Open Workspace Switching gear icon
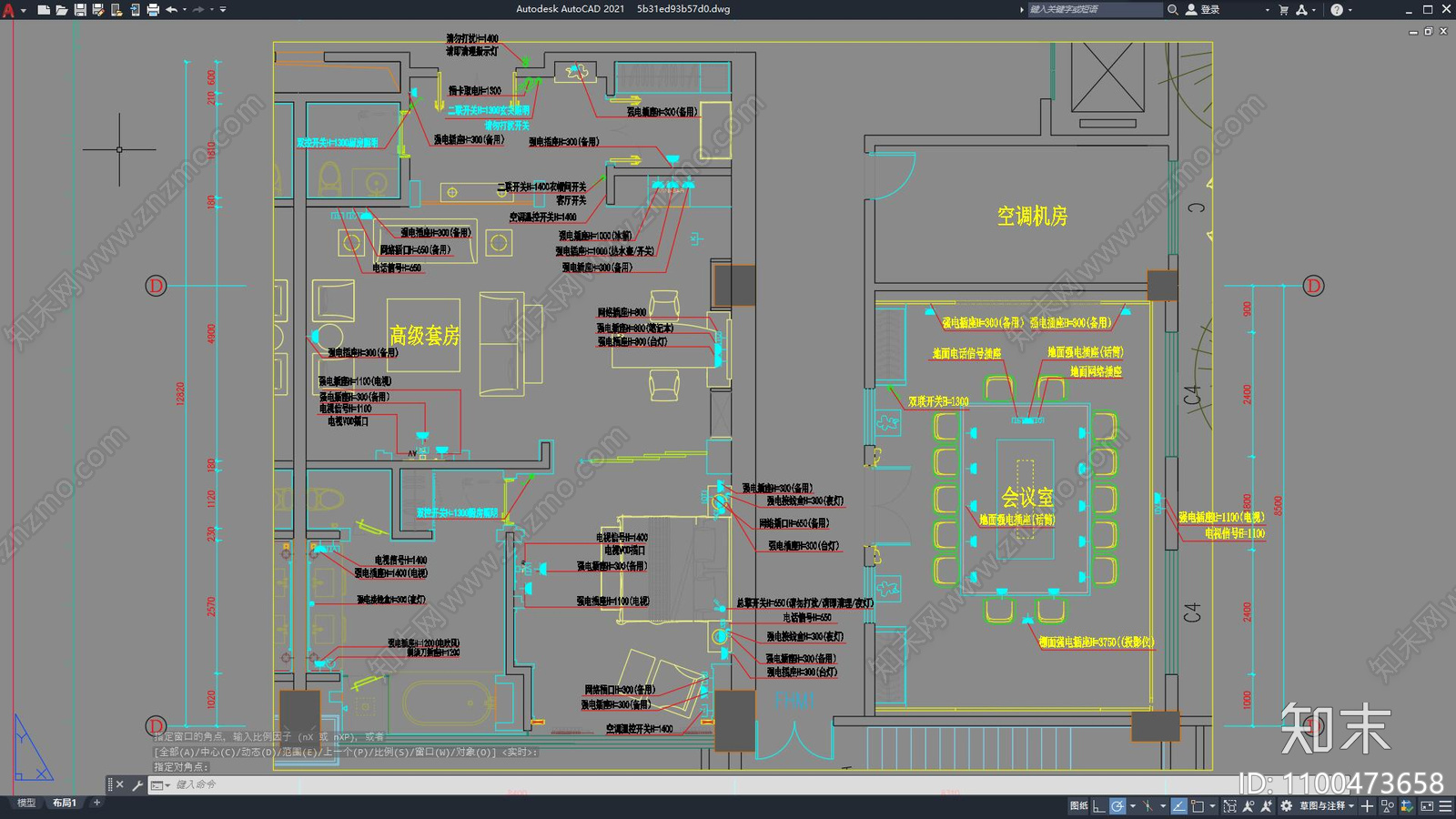1456x819 pixels. pos(1286,805)
